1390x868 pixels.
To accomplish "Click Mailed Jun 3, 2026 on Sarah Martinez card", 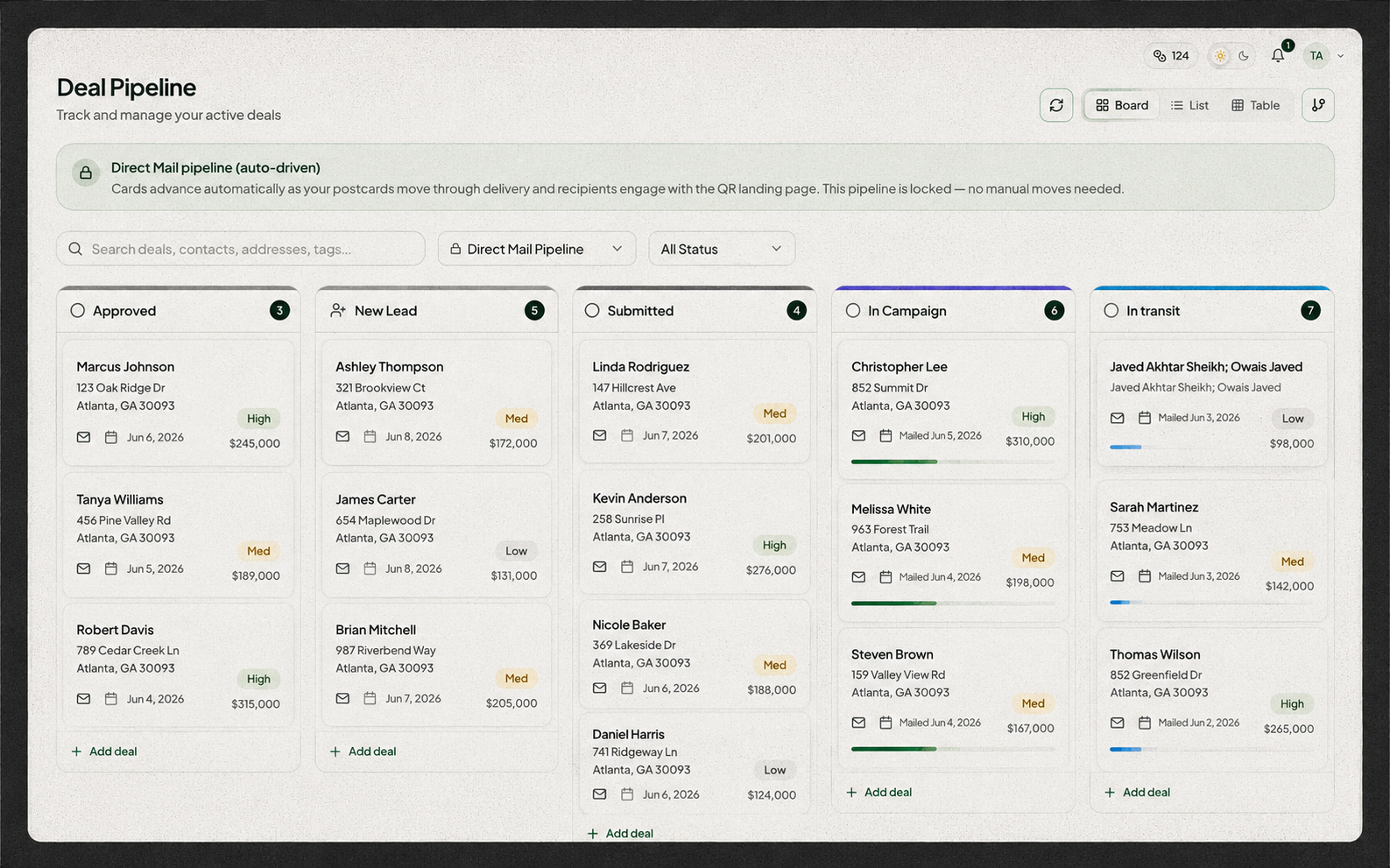I will 1199,576.
